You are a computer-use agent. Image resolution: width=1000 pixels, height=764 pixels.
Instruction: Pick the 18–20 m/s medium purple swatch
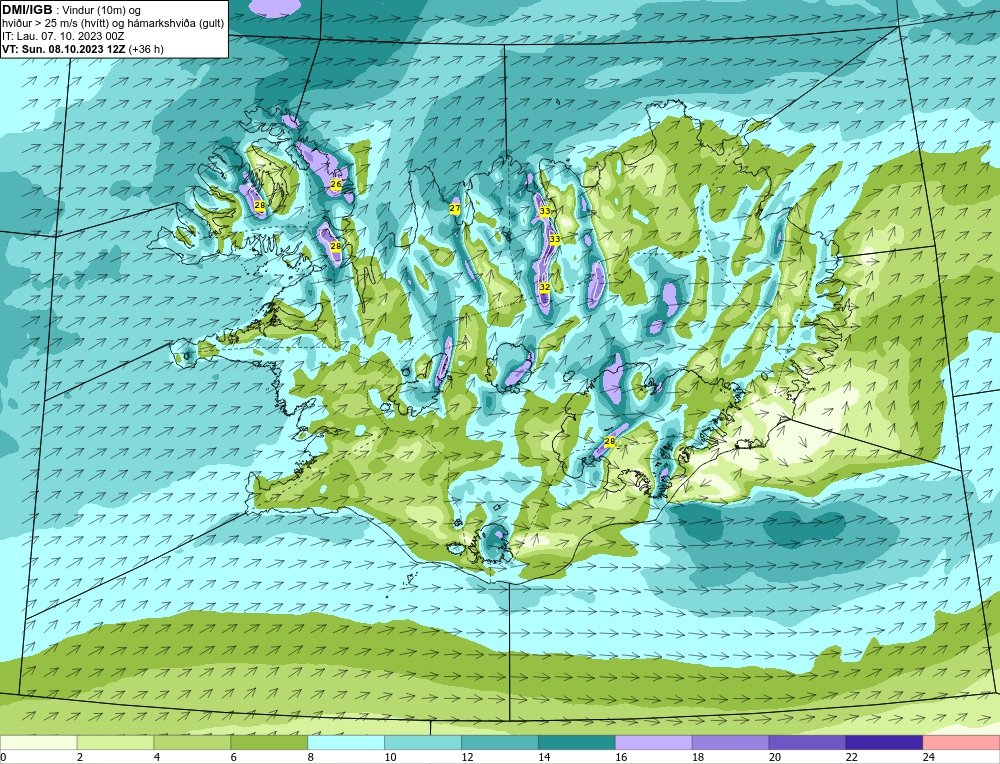pos(730,742)
